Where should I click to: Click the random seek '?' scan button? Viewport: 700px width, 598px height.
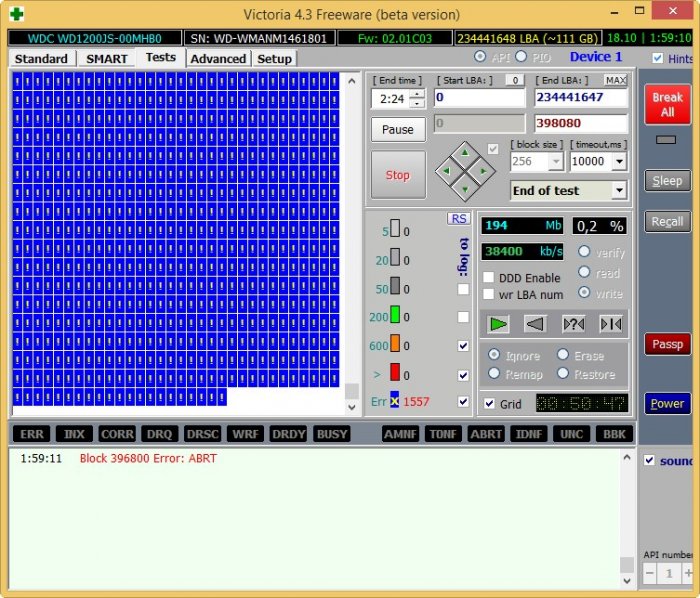pyautogui.click(x=573, y=324)
